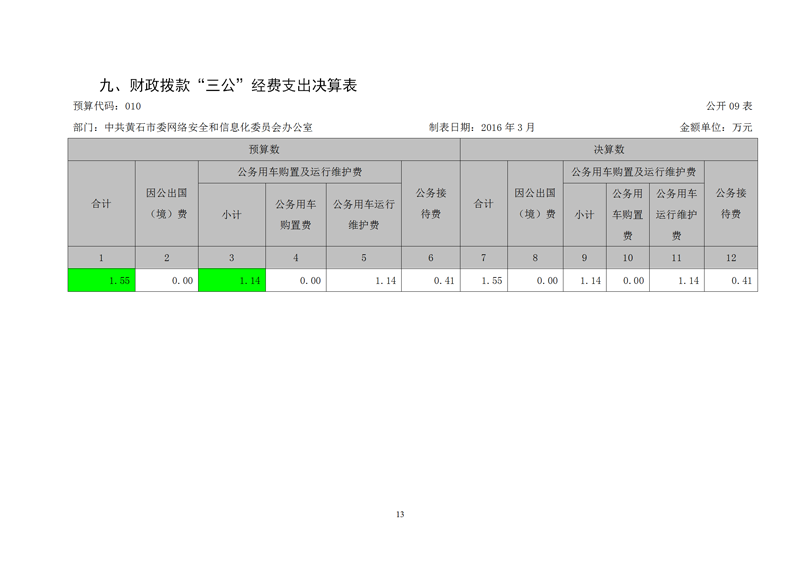Select column number 11 cell
The image size is (800, 566).
click(x=677, y=258)
